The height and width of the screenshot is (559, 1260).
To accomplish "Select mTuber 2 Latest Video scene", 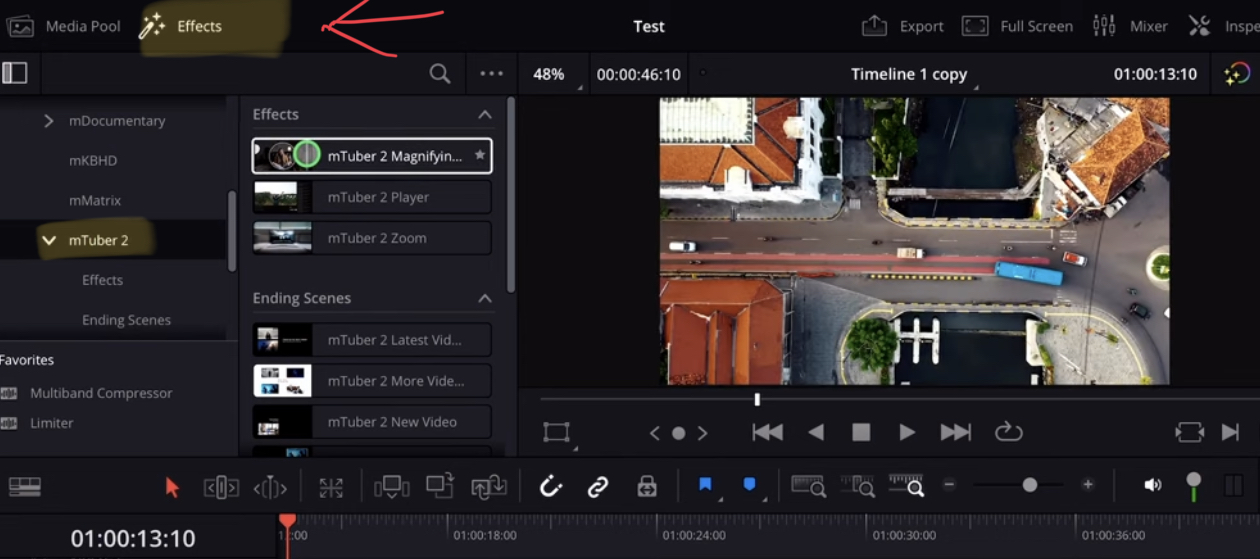I will pos(371,340).
